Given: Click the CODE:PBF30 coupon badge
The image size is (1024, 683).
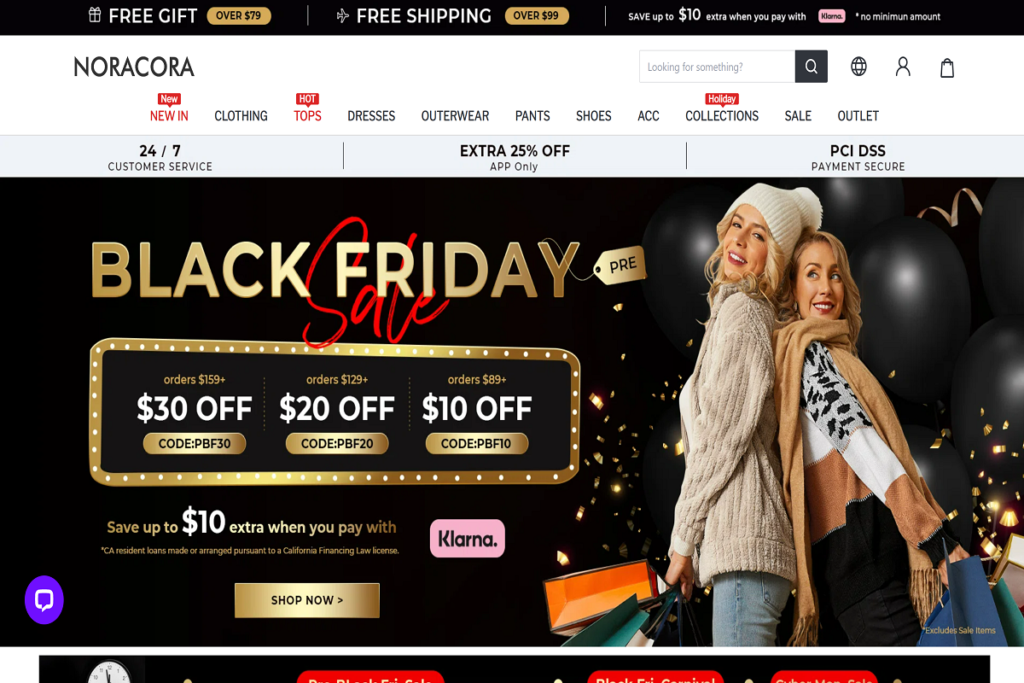Looking at the screenshot, I should point(195,443).
